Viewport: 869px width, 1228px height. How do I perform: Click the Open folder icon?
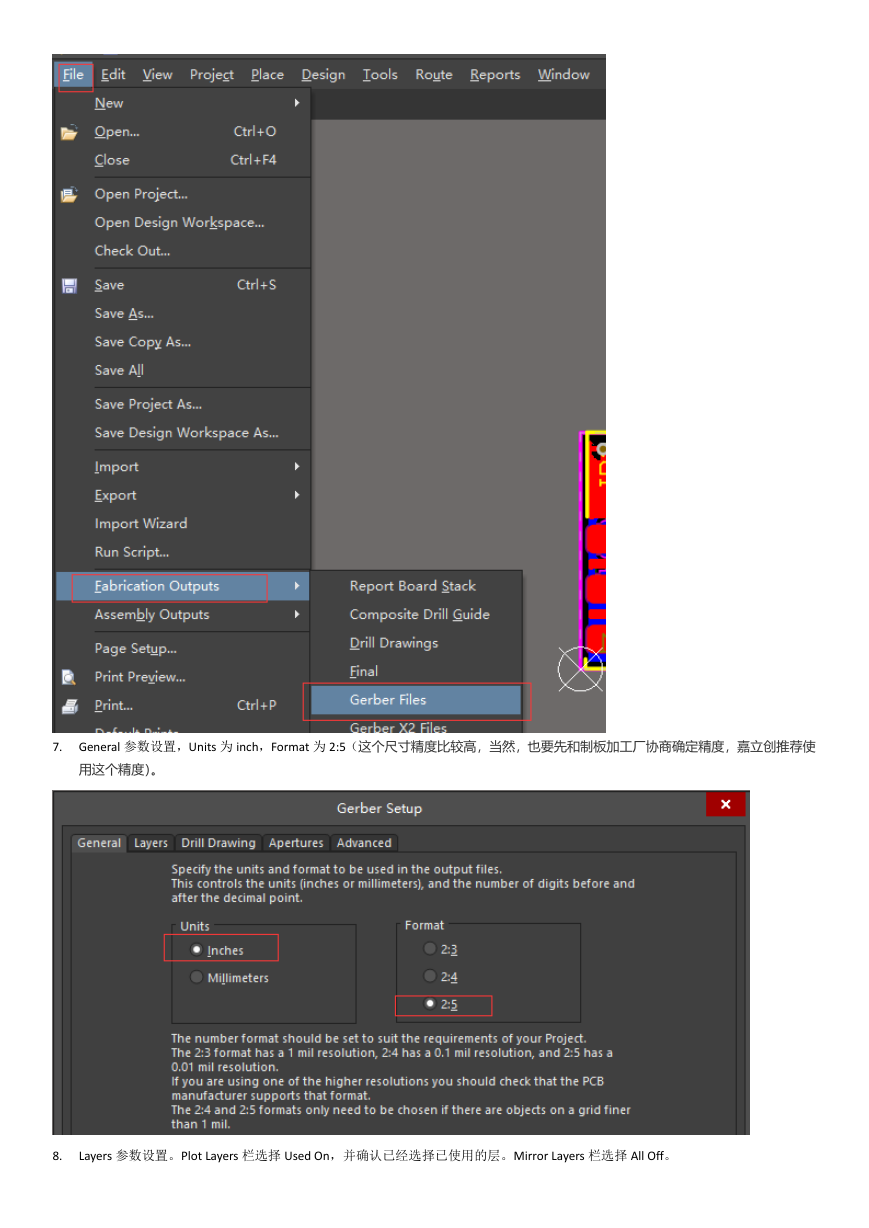pyautogui.click(x=69, y=132)
